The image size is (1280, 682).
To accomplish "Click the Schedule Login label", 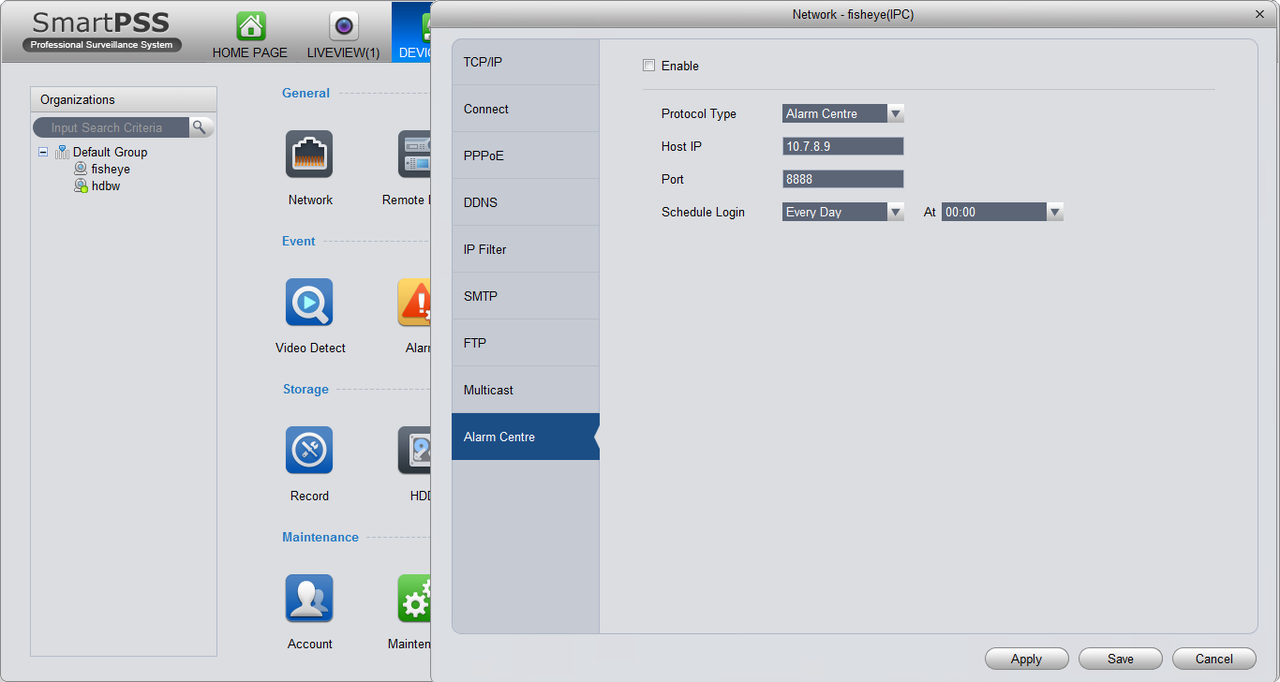I will pos(703,212).
